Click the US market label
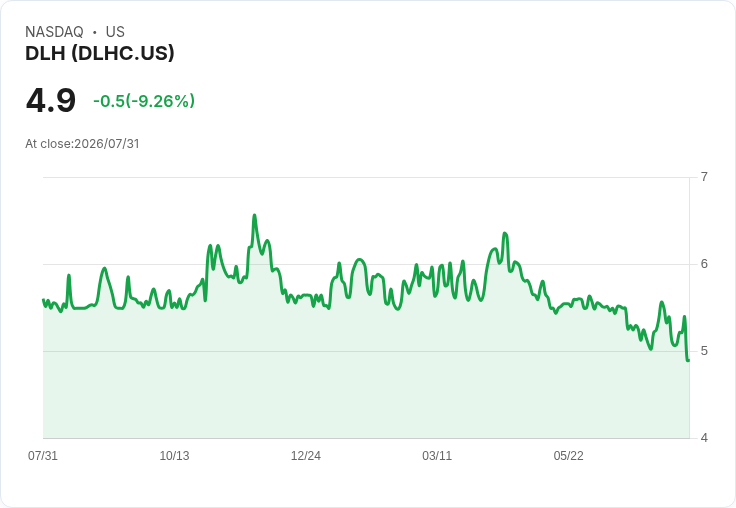Viewport: 736px width, 508px height. point(115,32)
